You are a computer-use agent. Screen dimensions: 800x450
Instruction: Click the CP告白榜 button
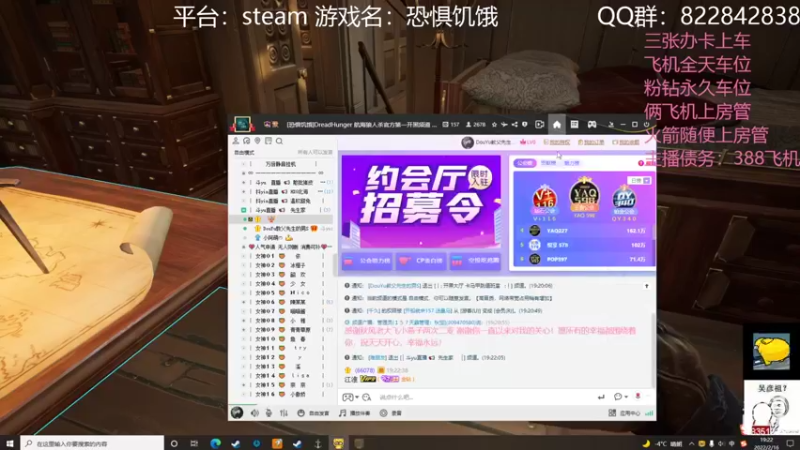[x=421, y=261]
